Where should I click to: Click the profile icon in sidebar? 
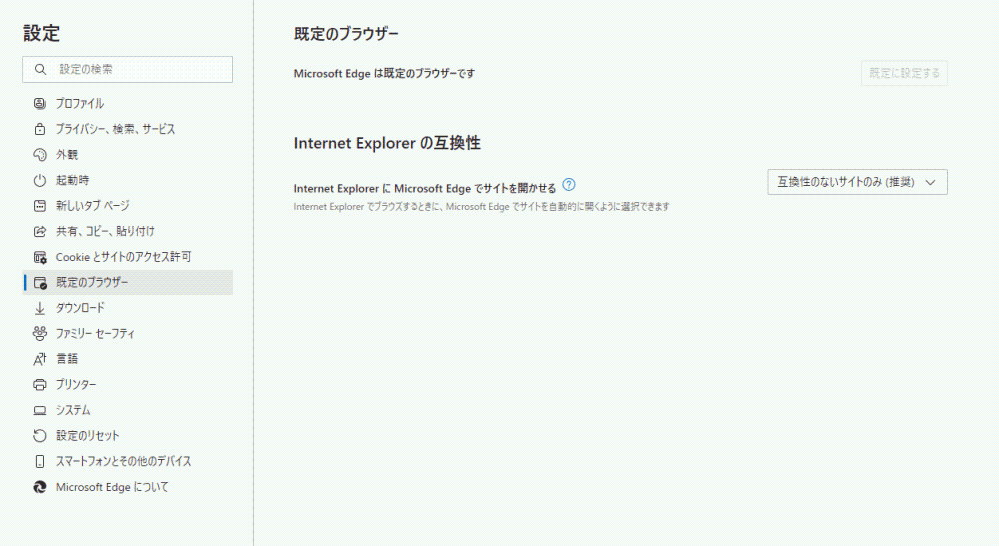(40, 103)
